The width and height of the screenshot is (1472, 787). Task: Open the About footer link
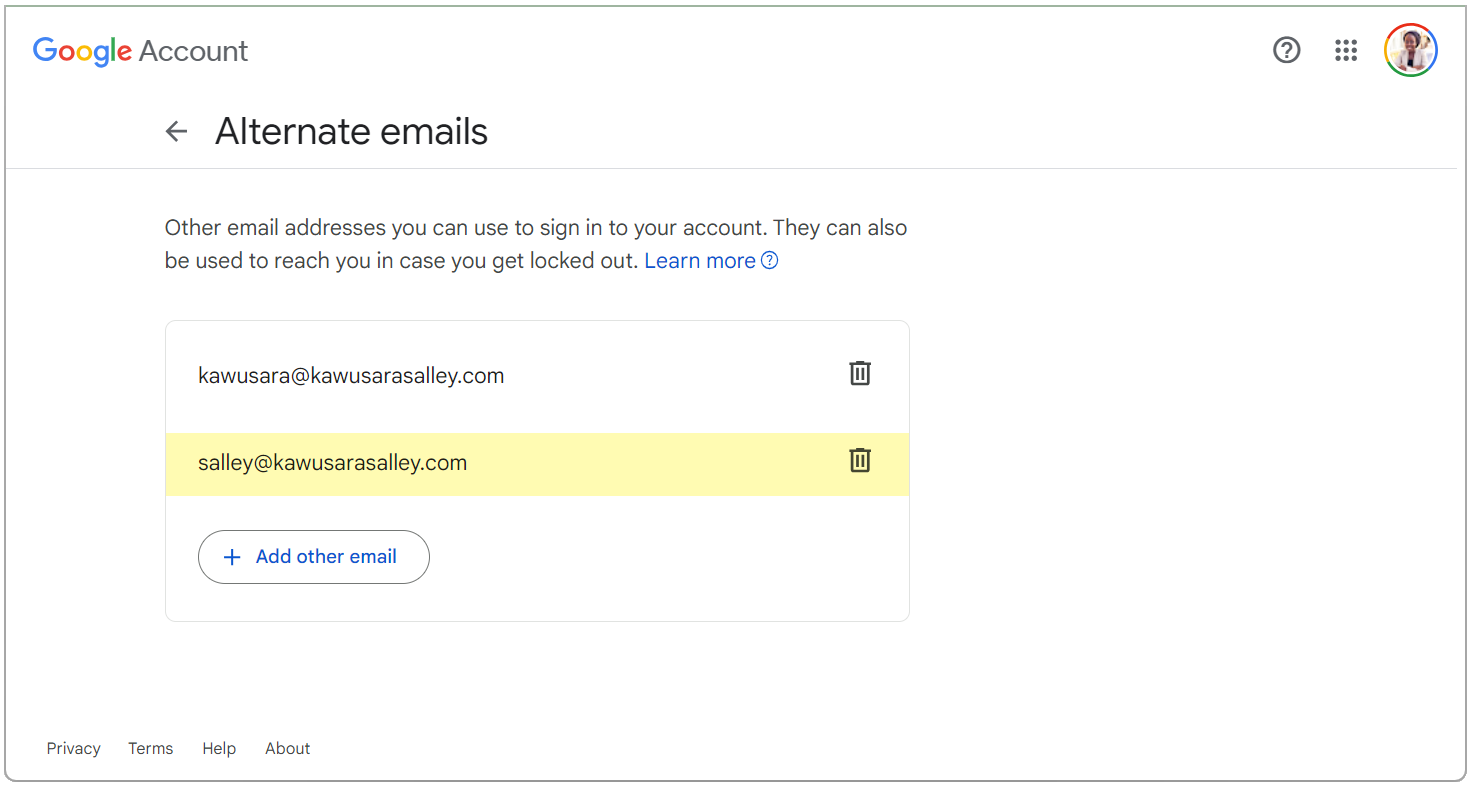(x=288, y=748)
